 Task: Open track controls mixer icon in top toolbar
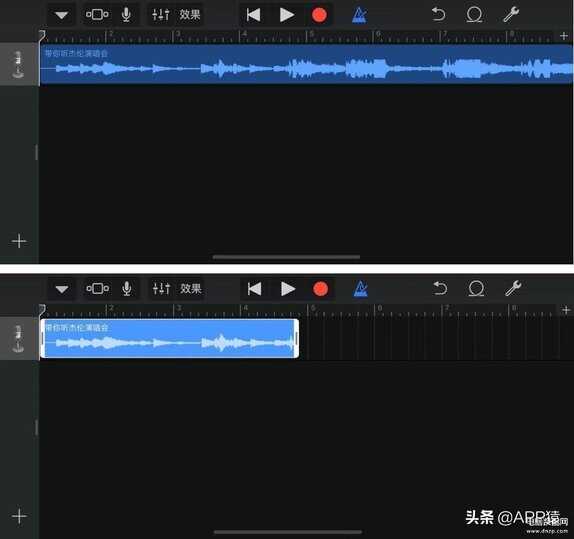160,15
